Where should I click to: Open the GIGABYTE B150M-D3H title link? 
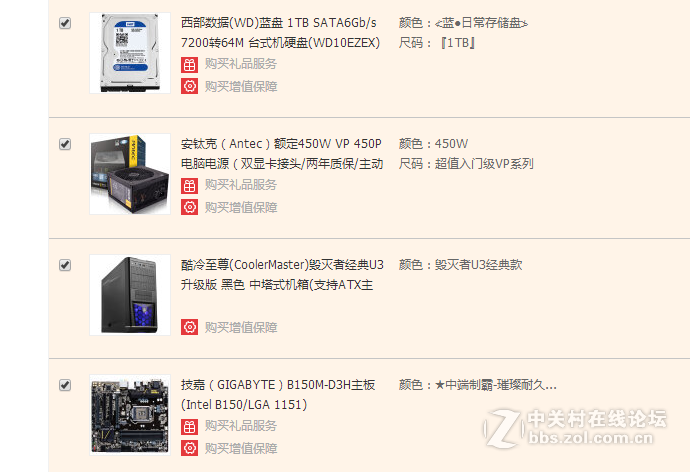[x=278, y=395]
